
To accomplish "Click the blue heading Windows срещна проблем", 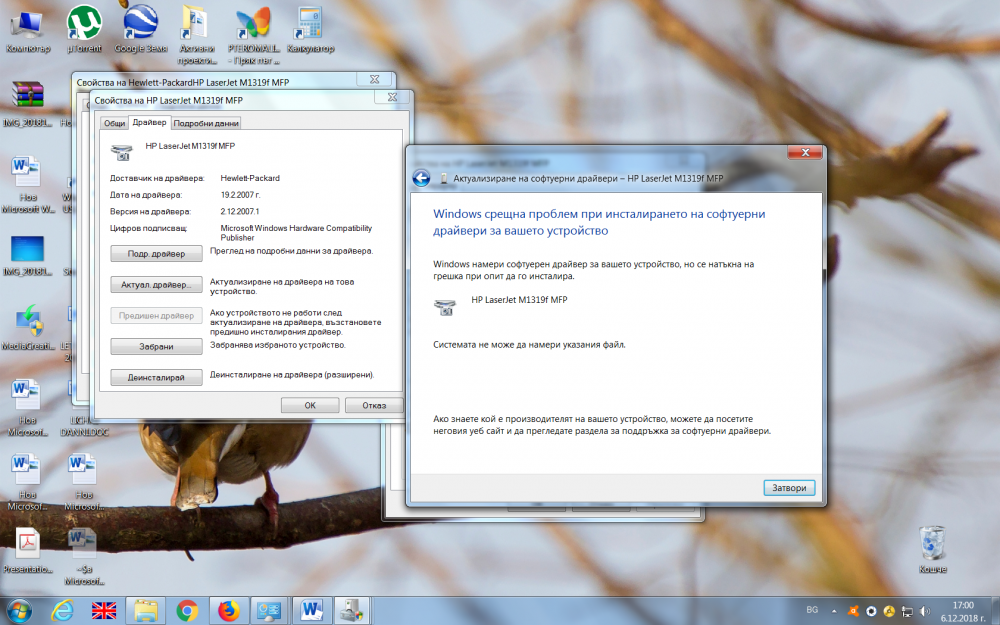I will click(599, 223).
